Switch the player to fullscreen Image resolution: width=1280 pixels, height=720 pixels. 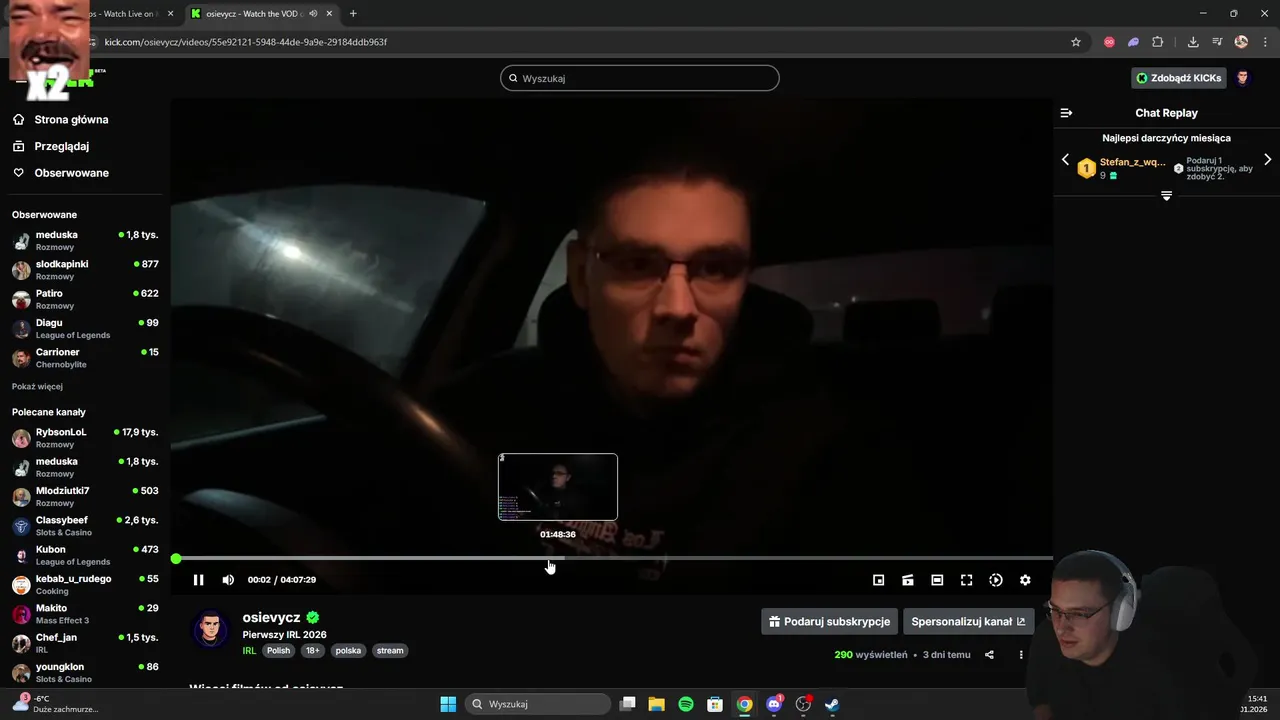click(966, 580)
